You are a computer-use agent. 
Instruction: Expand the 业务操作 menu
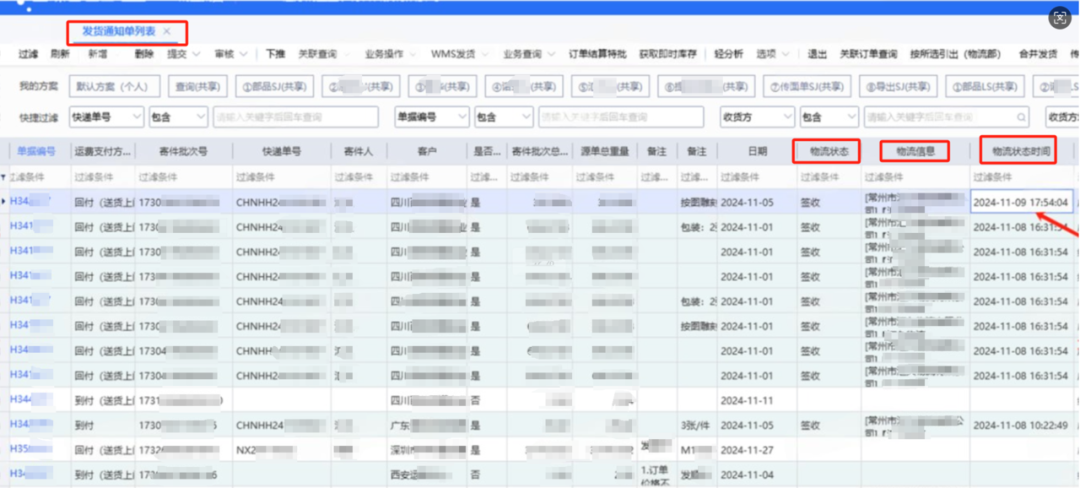pyautogui.click(x=391, y=54)
